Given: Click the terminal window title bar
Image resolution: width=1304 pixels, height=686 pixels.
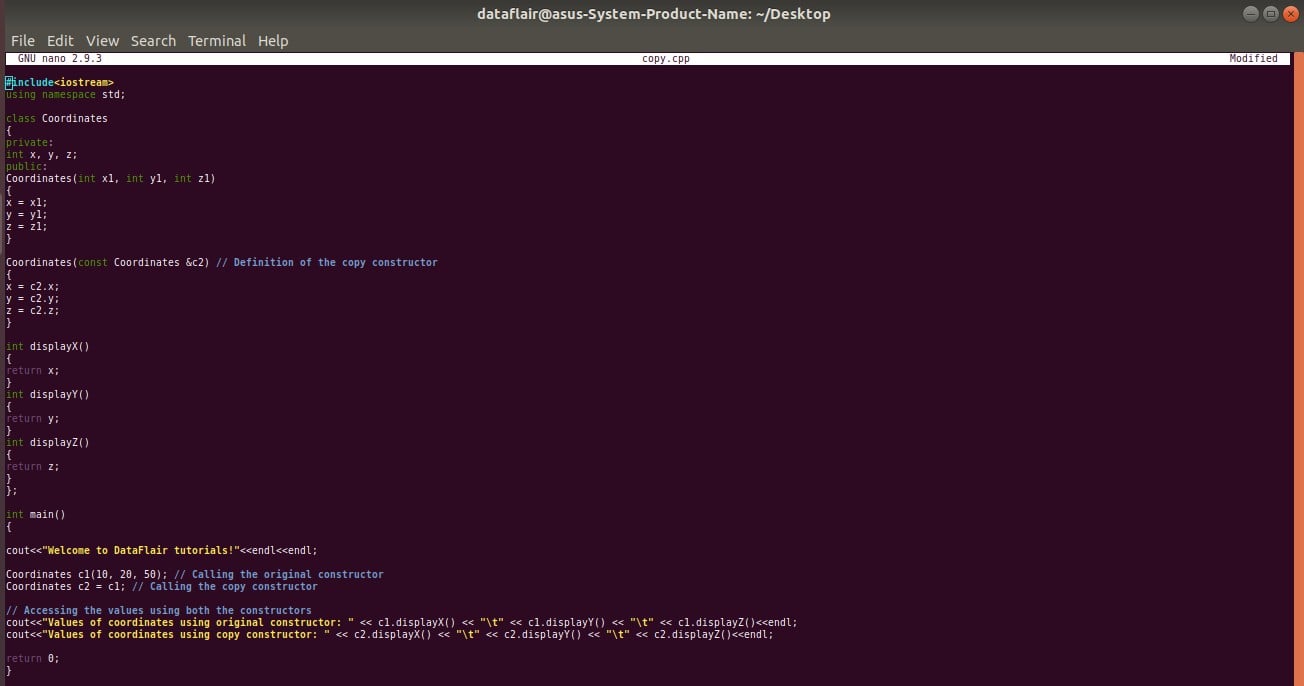Looking at the screenshot, I should point(652,13).
